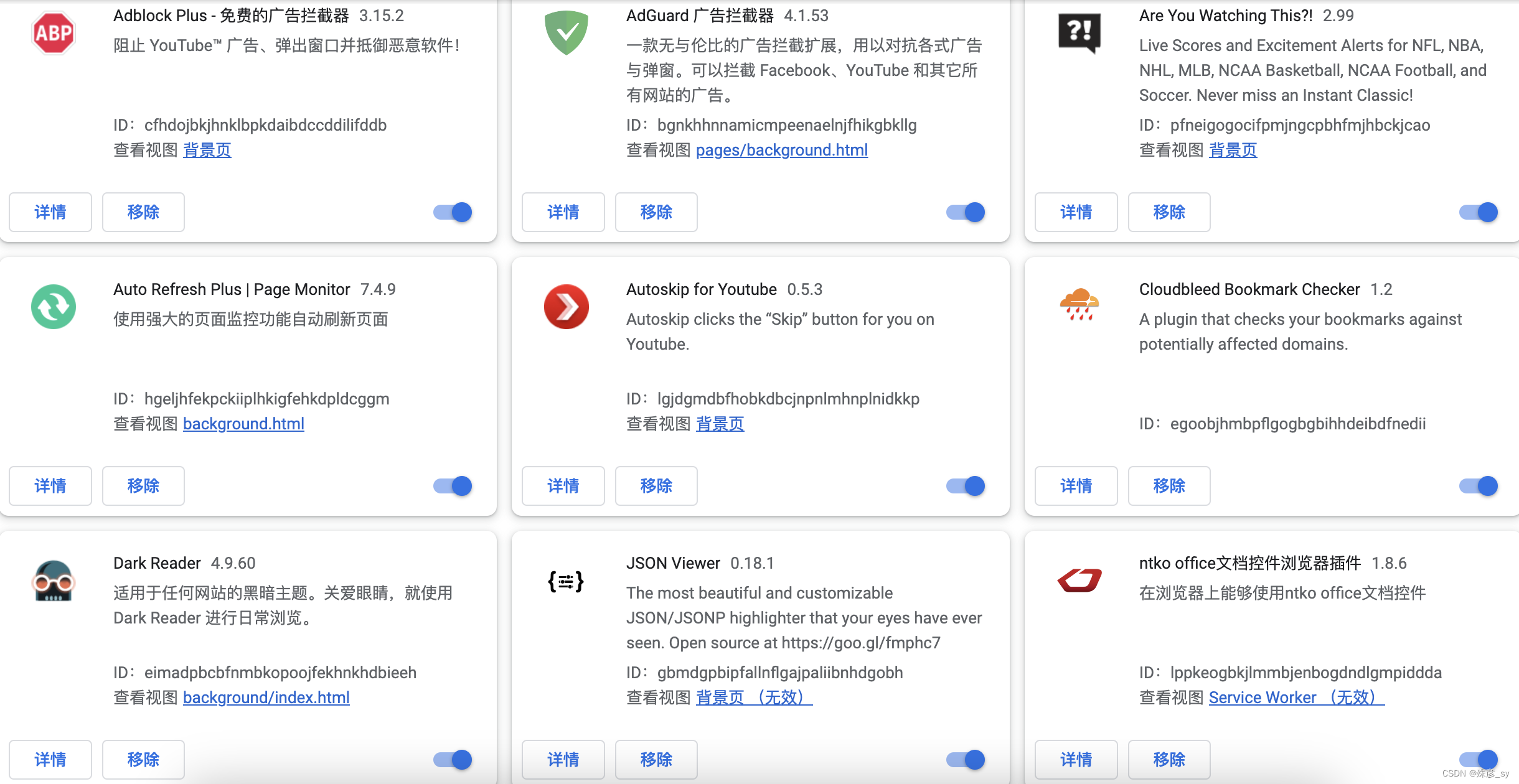Open Dark Reader background/index.html view
Screen dimensions: 1519x784
click(266, 698)
